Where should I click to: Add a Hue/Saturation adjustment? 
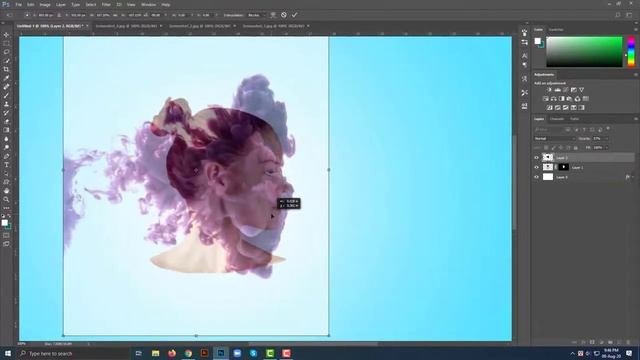pos(546,99)
